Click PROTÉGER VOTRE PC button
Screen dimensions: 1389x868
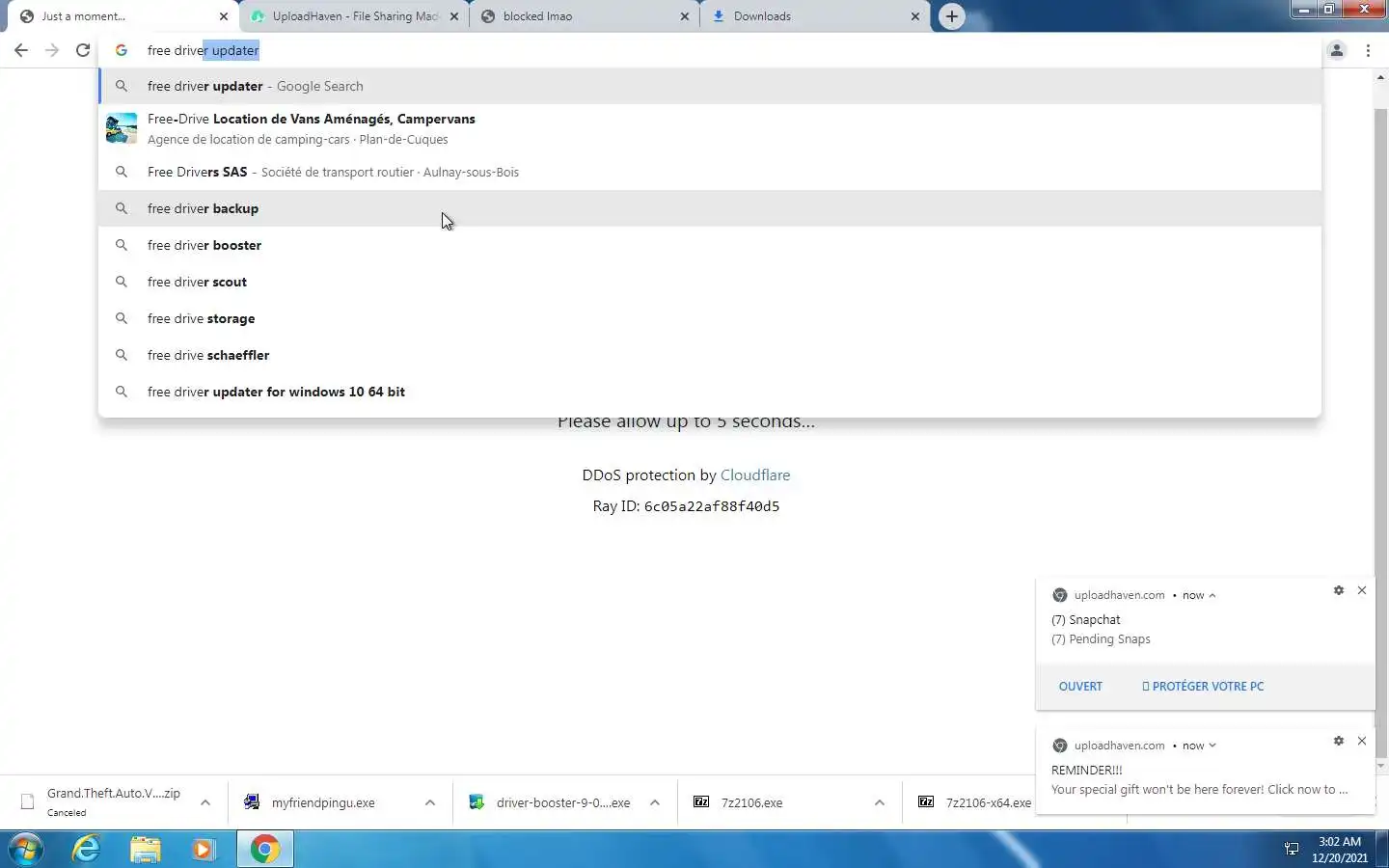tap(1203, 687)
